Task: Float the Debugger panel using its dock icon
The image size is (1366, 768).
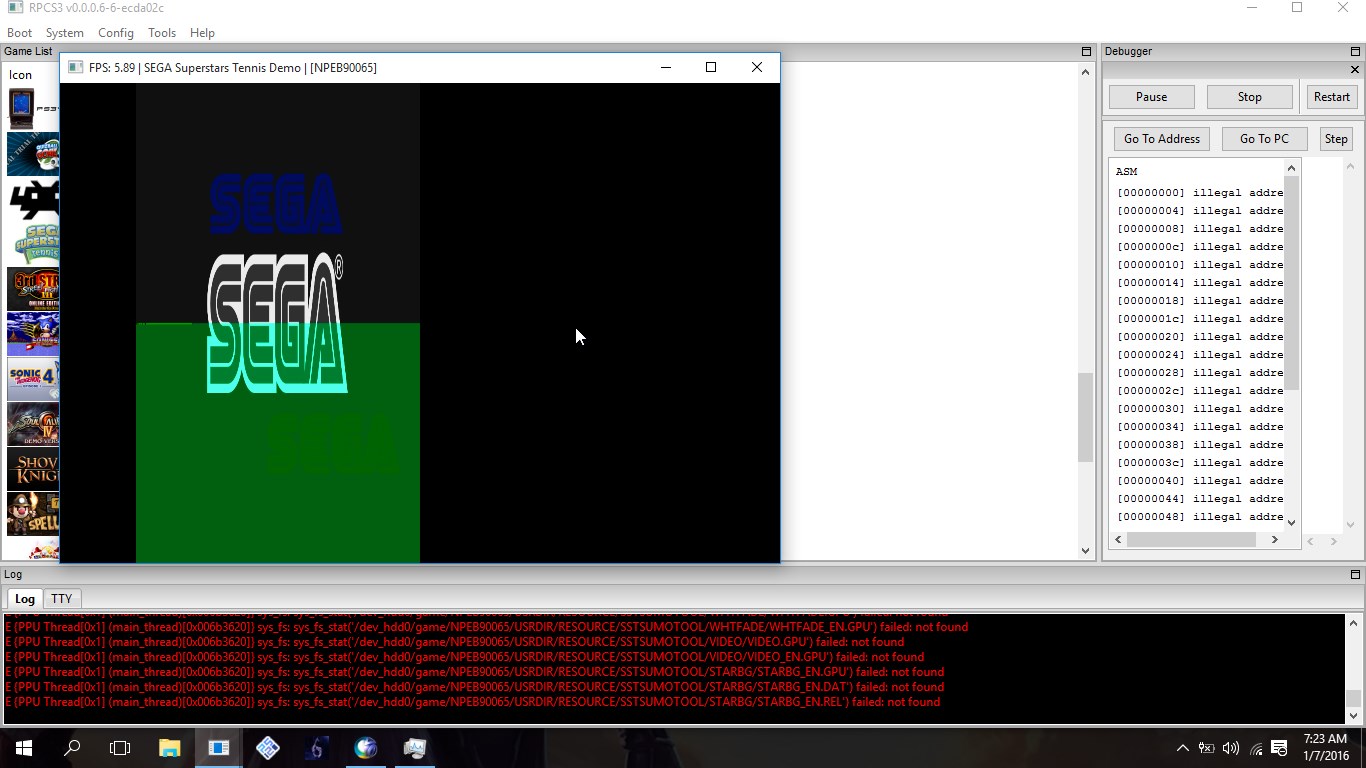Action: pyautogui.click(x=1355, y=51)
